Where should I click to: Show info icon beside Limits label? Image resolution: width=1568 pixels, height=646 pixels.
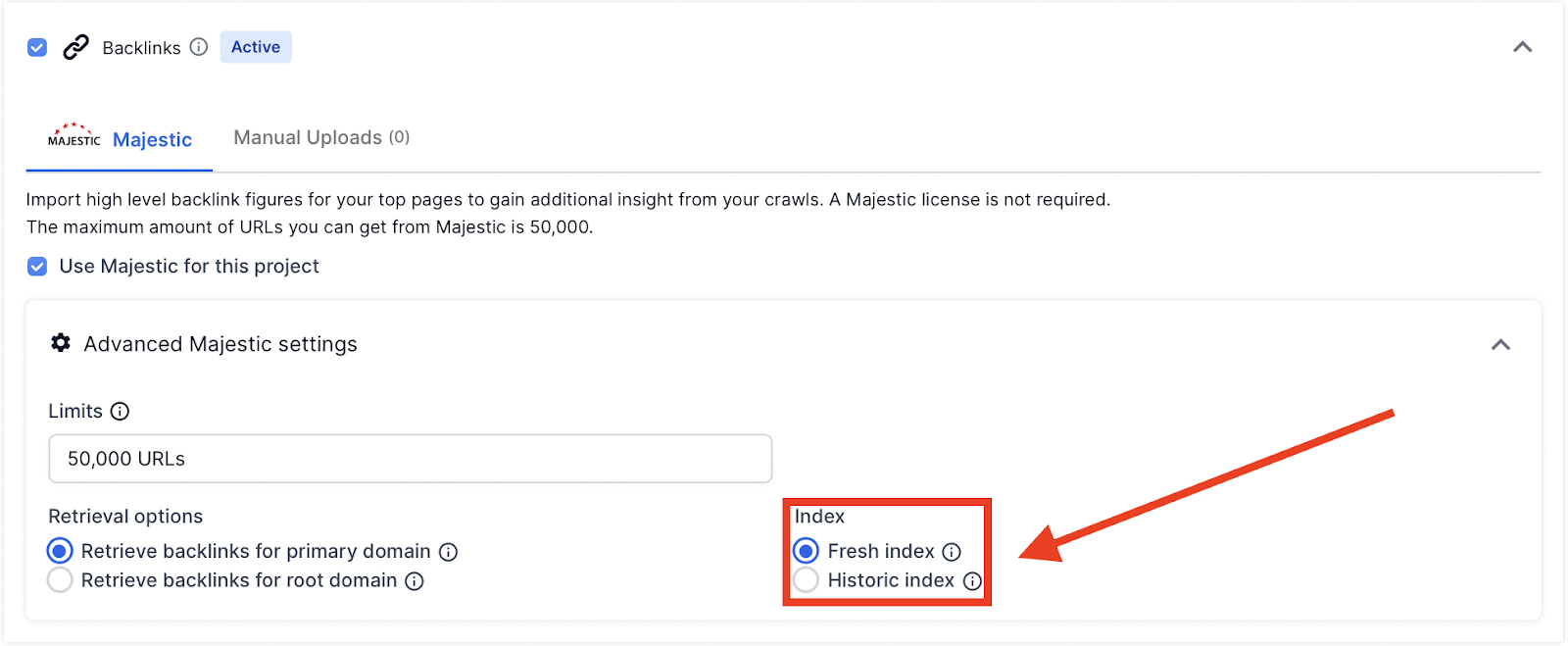pyautogui.click(x=120, y=412)
